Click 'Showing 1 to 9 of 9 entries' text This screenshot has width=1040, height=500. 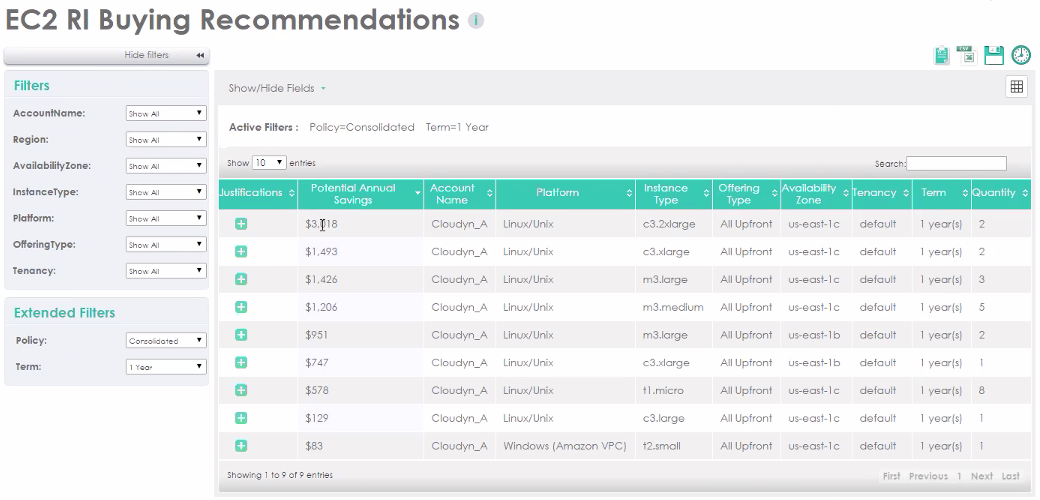(280, 475)
